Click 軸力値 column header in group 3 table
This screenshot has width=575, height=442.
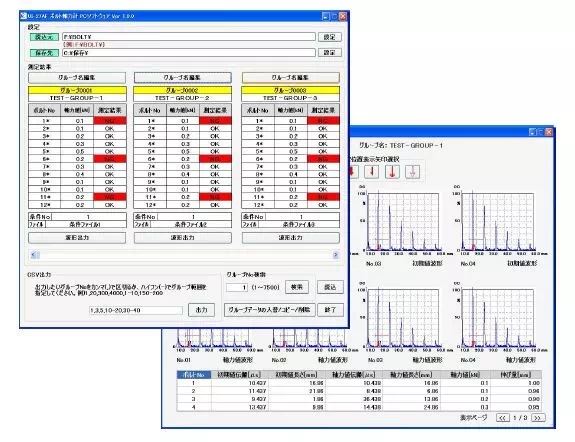tap(290, 110)
